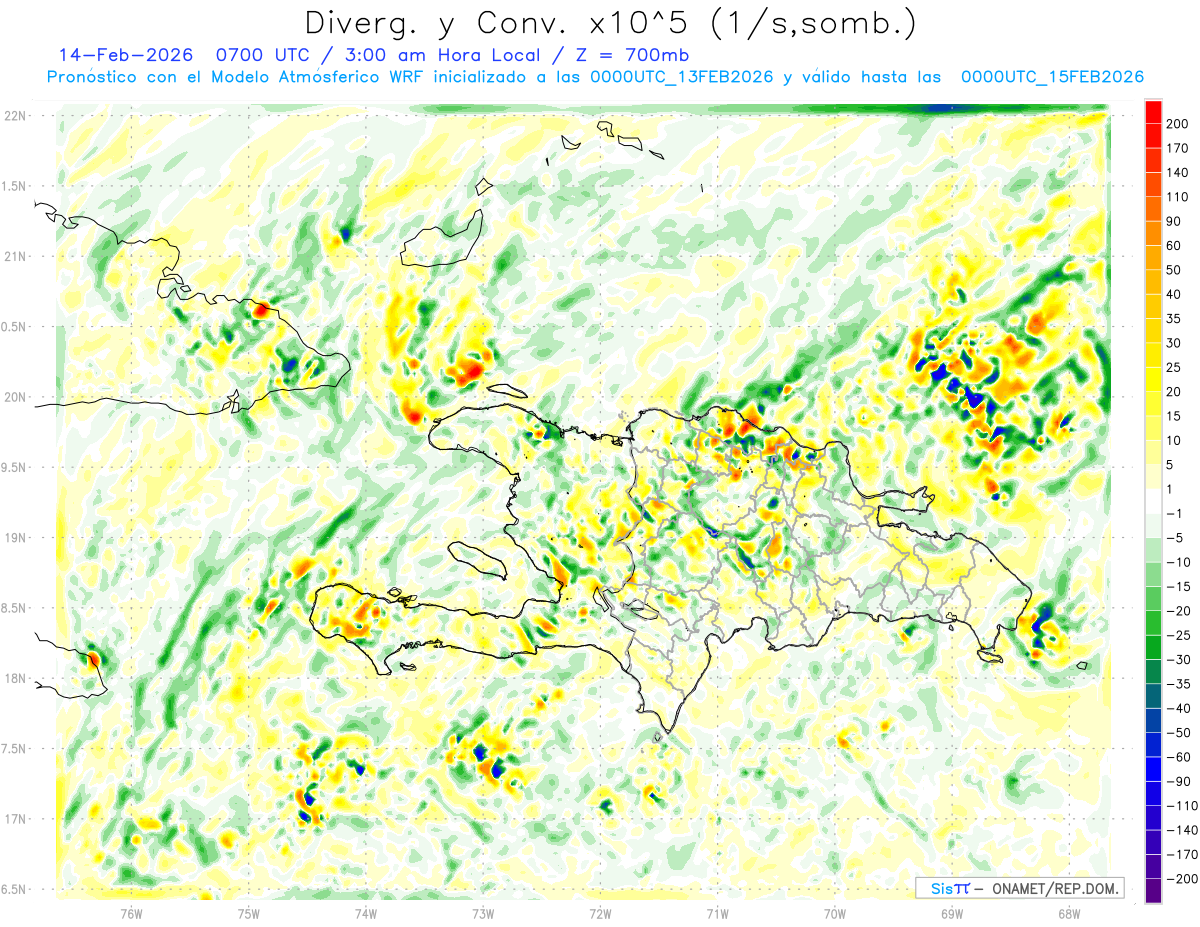Click the '-90' label on the color scale

click(x=1179, y=782)
